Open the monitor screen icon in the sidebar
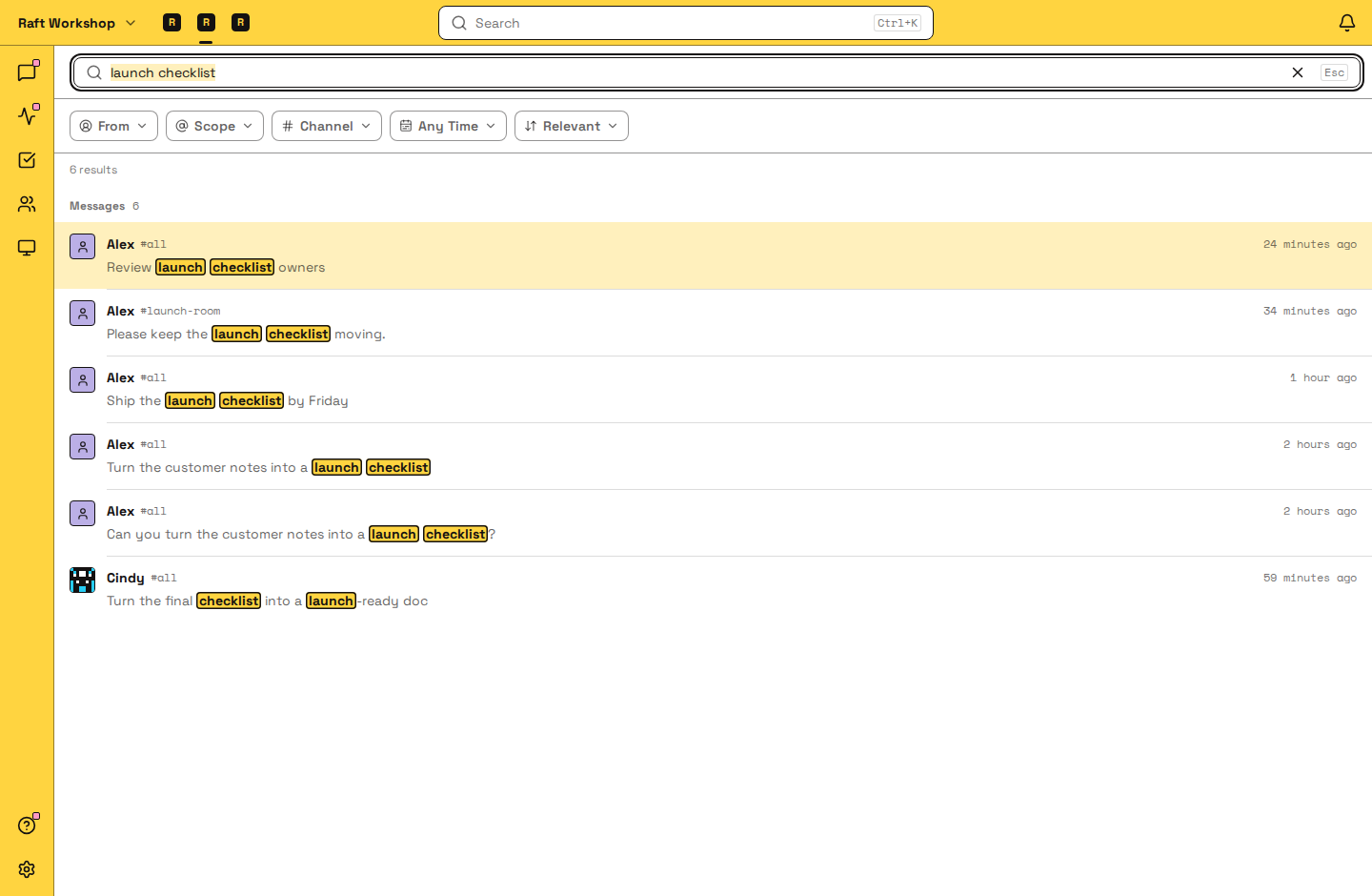Viewport: 1372px width, 896px height. coord(27,248)
